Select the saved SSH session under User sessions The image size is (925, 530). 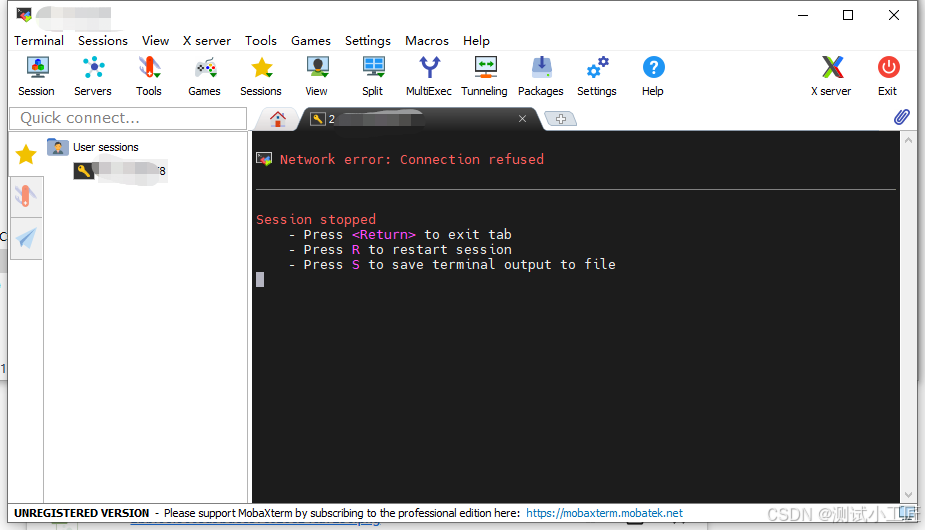120,171
